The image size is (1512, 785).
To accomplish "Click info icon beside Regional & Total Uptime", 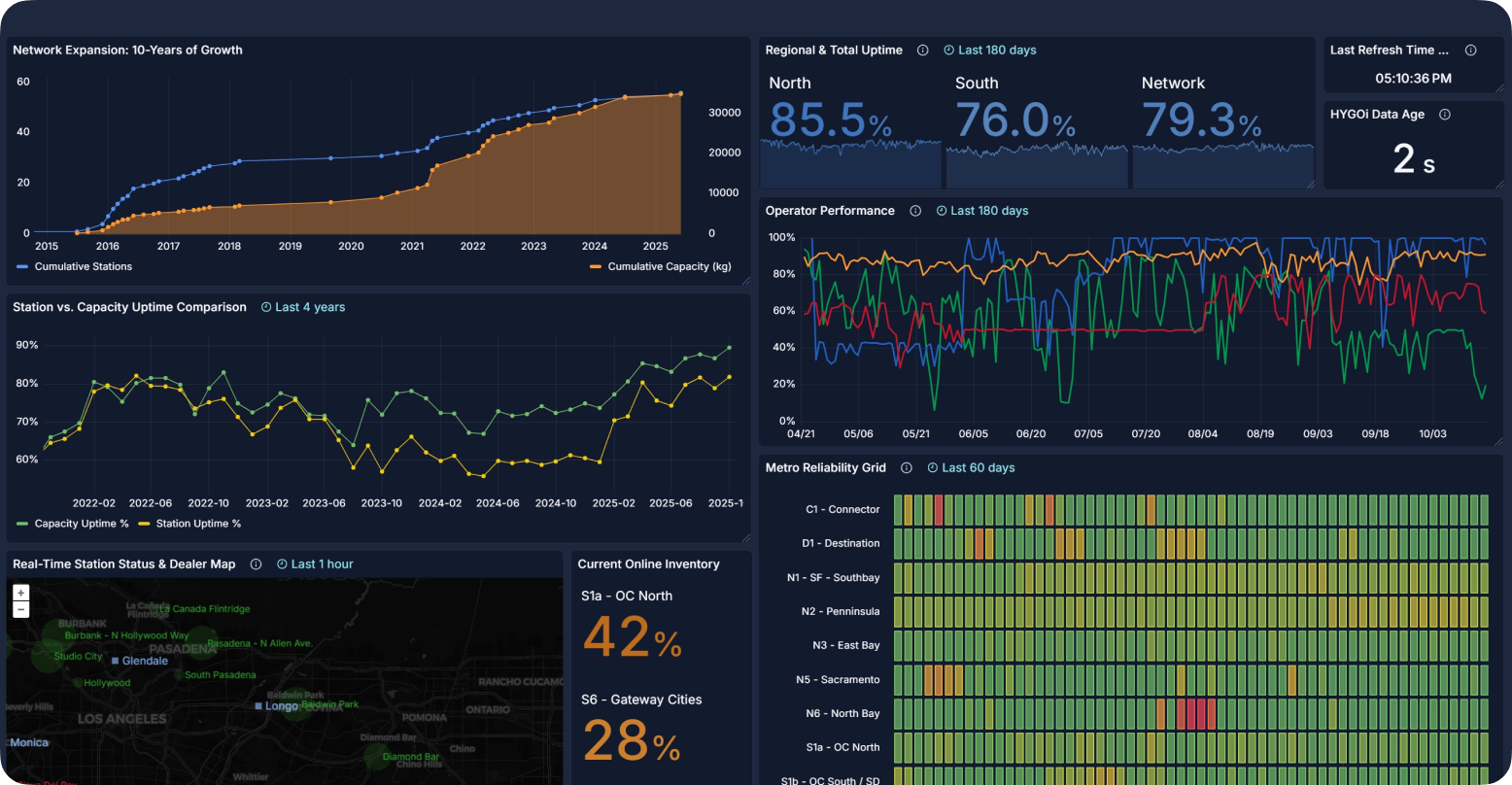I will 922,51.
